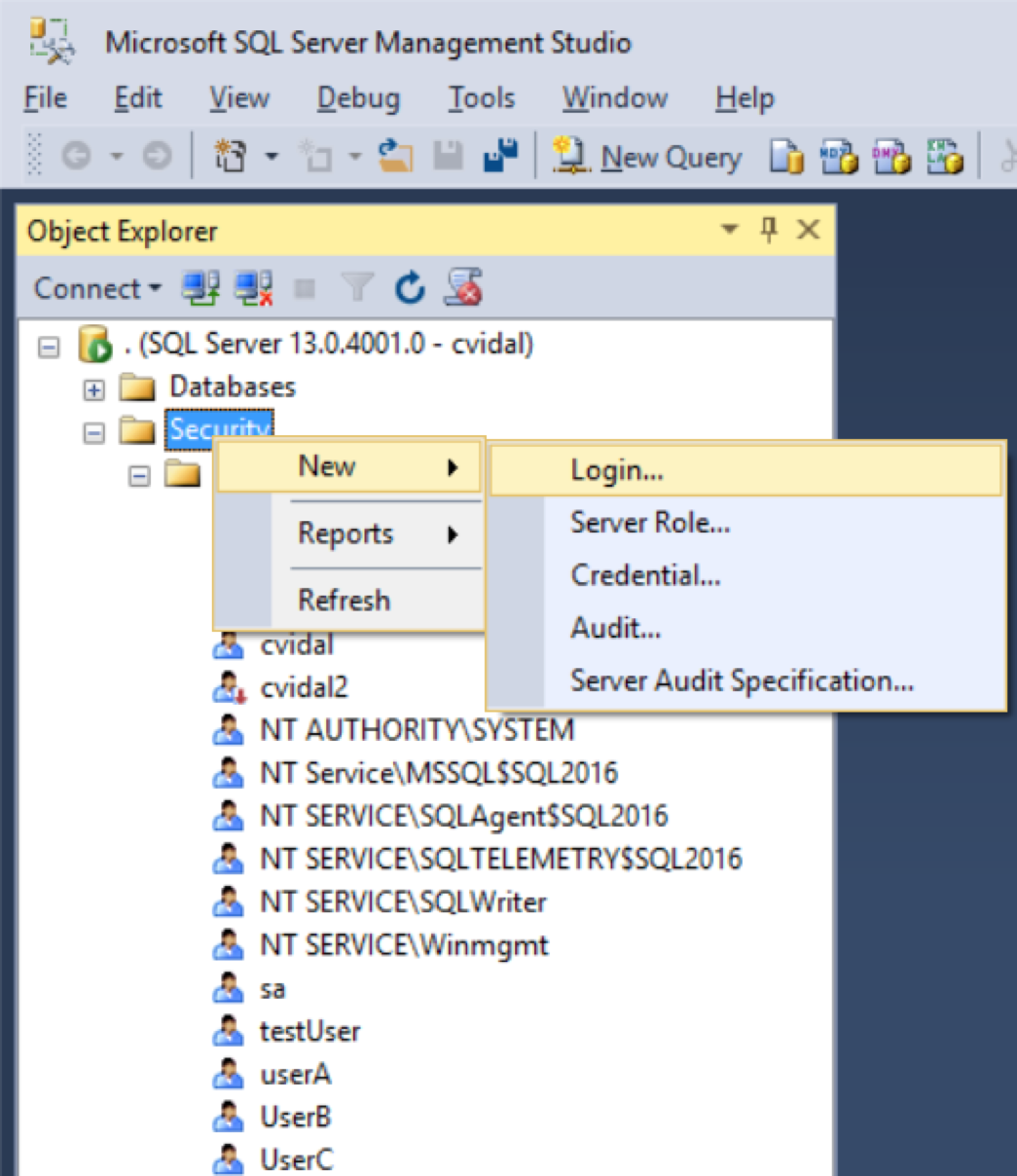Select the NT SERVICE\SQLTELEMETRY$SQL2016 login
This screenshot has width=1017, height=1176.
[x=501, y=859]
